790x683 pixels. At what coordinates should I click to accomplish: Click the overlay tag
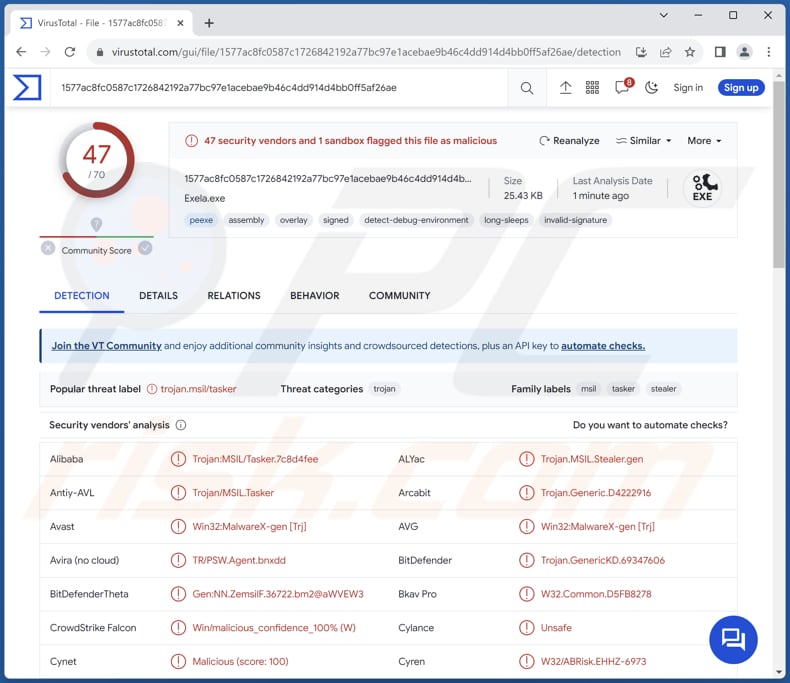(x=293, y=220)
